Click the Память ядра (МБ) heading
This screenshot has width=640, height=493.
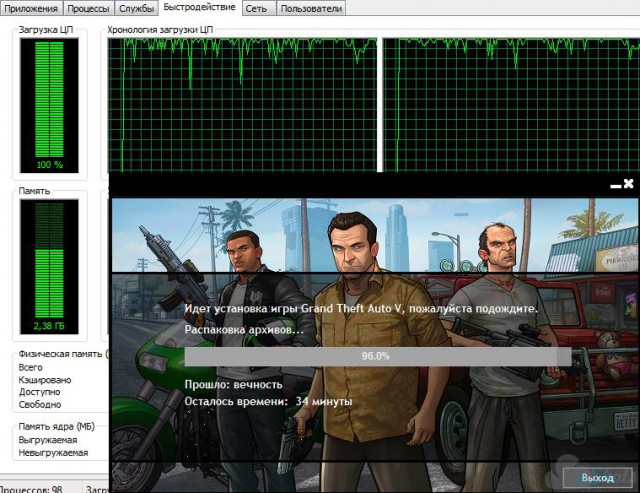click(57, 427)
